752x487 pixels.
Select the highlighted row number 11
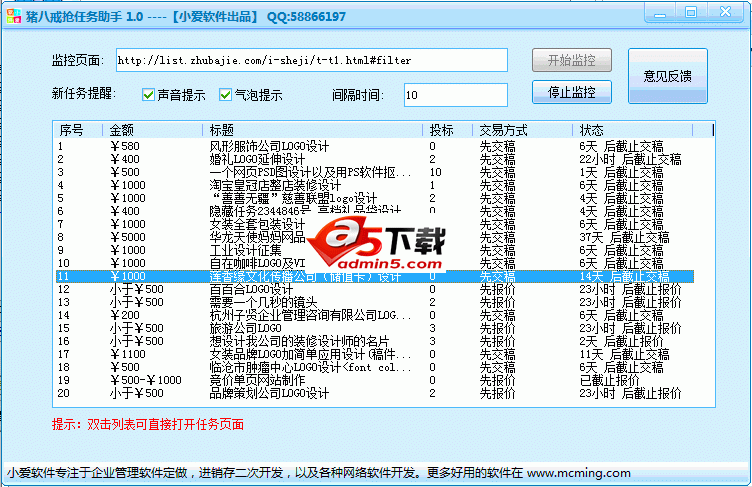point(374,276)
